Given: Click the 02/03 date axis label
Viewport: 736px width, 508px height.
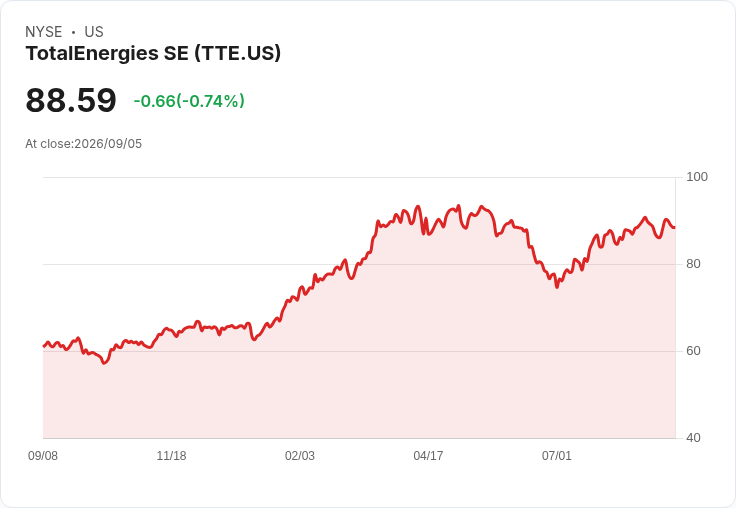Looking at the screenshot, I should [299, 456].
